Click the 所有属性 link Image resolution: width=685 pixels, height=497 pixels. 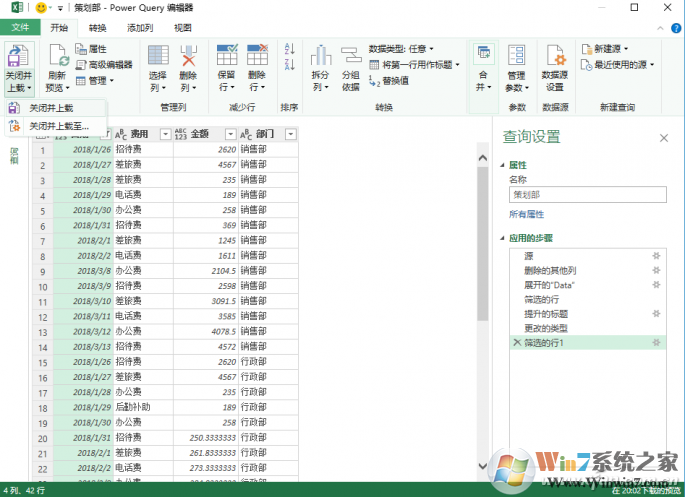click(526, 214)
